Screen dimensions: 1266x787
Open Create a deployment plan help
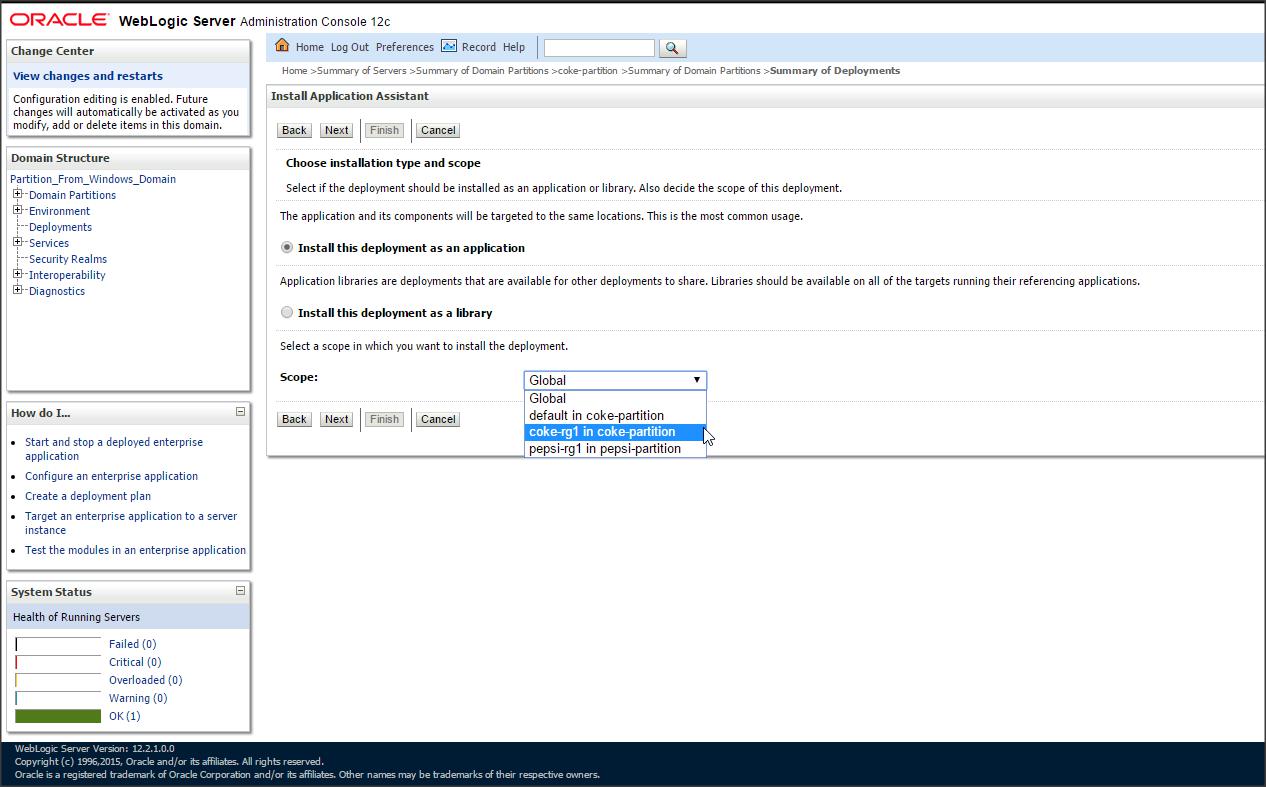click(88, 496)
